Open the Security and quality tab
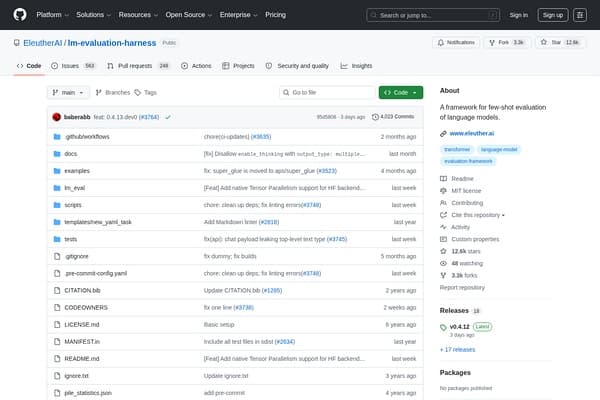 (x=297, y=66)
